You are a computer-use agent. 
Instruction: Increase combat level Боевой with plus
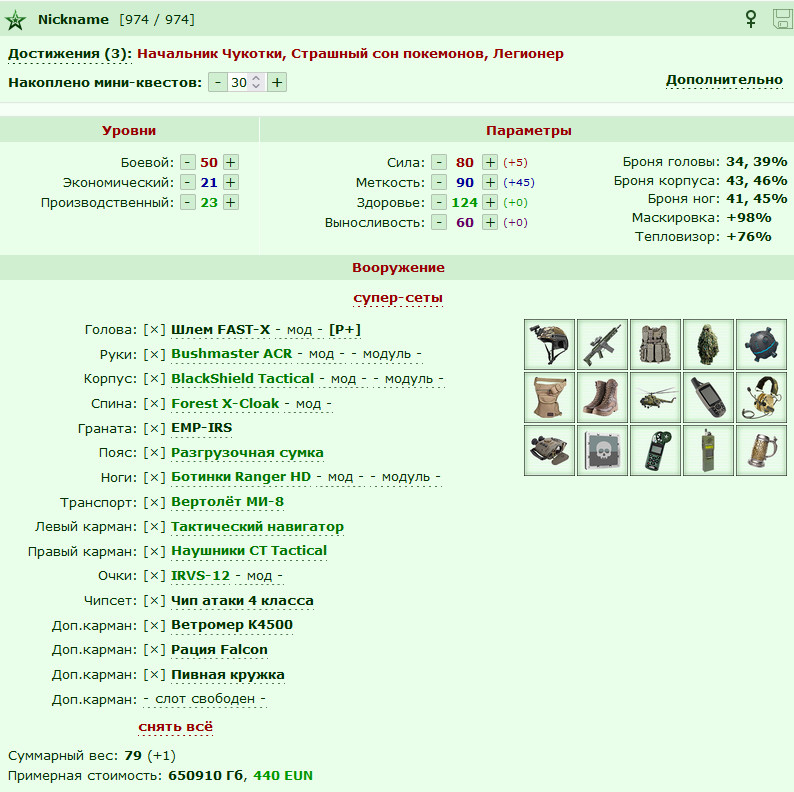tap(230, 163)
